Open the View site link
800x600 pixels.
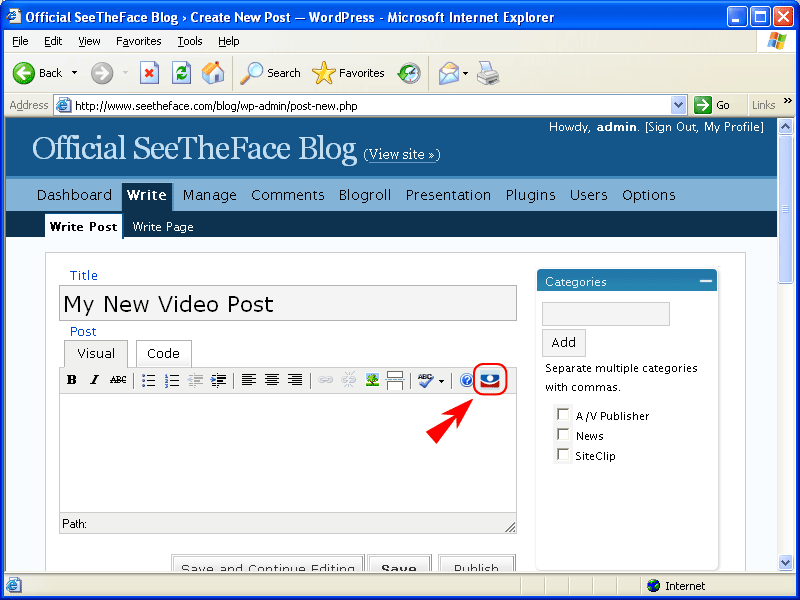[x=402, y=154]
